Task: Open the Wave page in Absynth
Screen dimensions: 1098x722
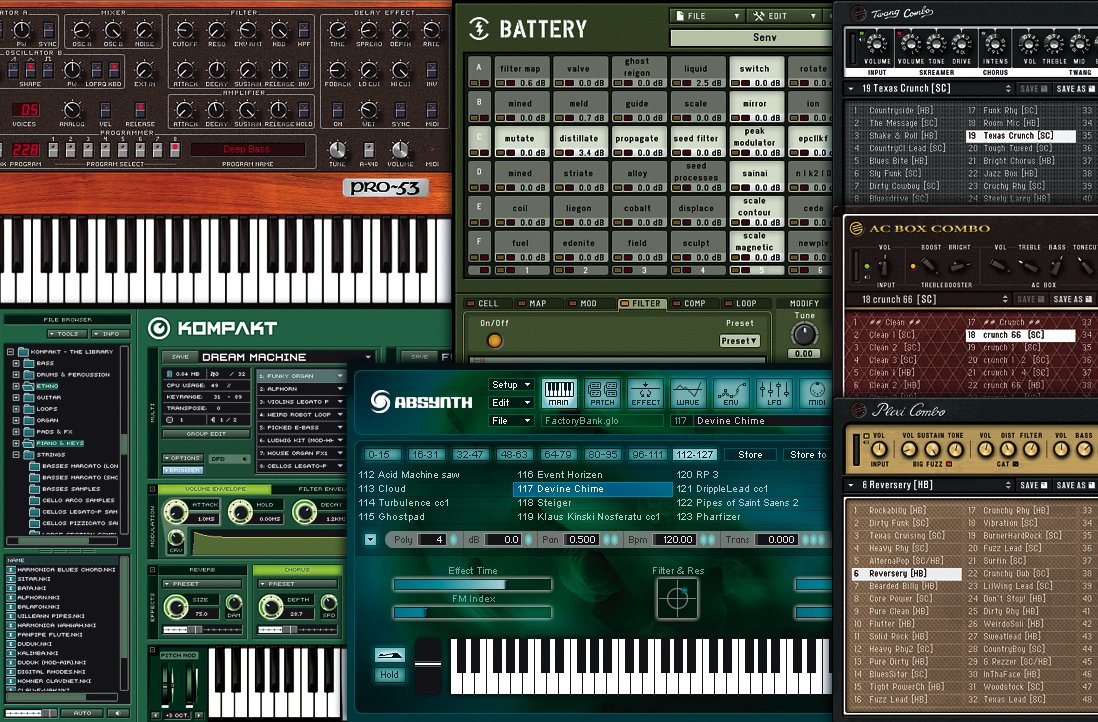Action: [688, 394]
